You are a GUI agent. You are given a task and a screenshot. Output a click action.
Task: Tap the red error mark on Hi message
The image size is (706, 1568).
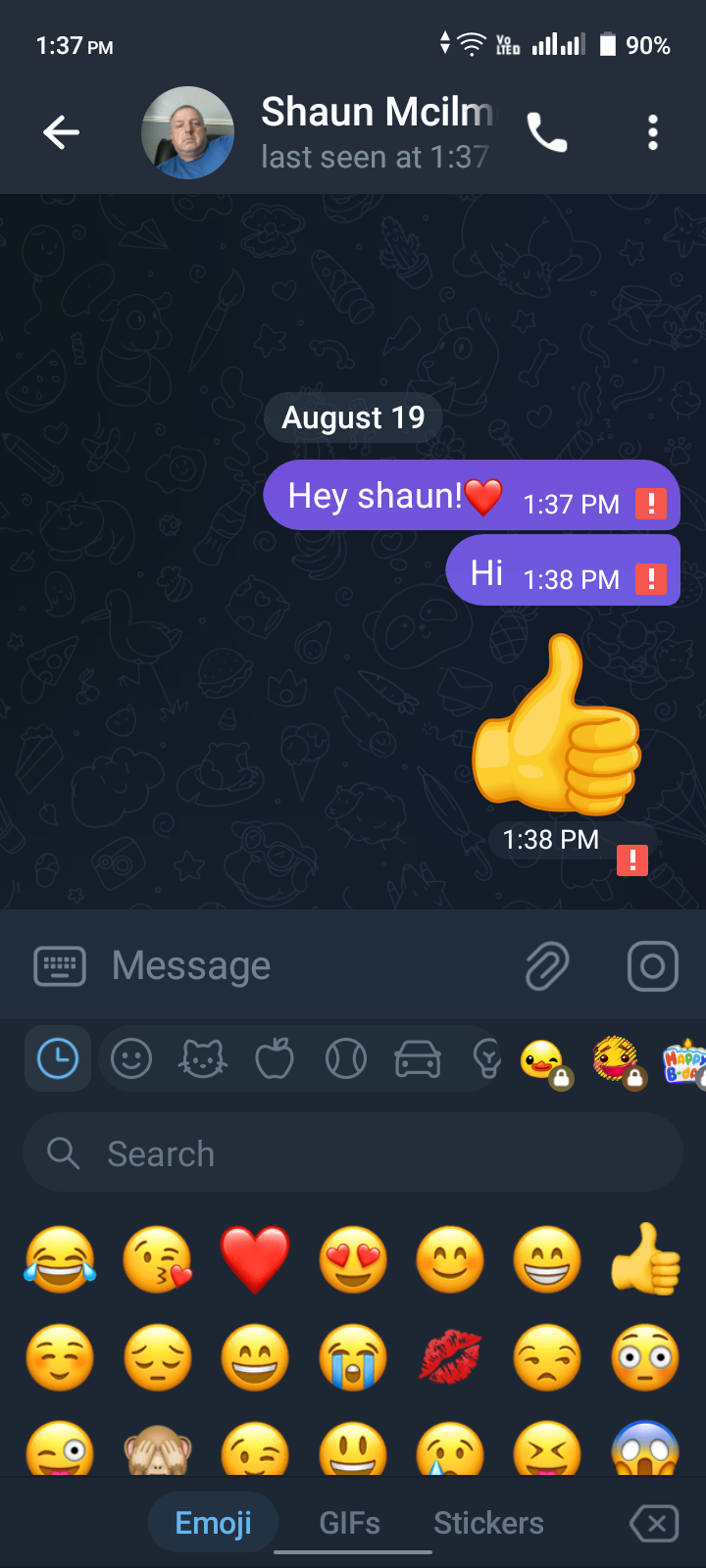tap(651, 579)
